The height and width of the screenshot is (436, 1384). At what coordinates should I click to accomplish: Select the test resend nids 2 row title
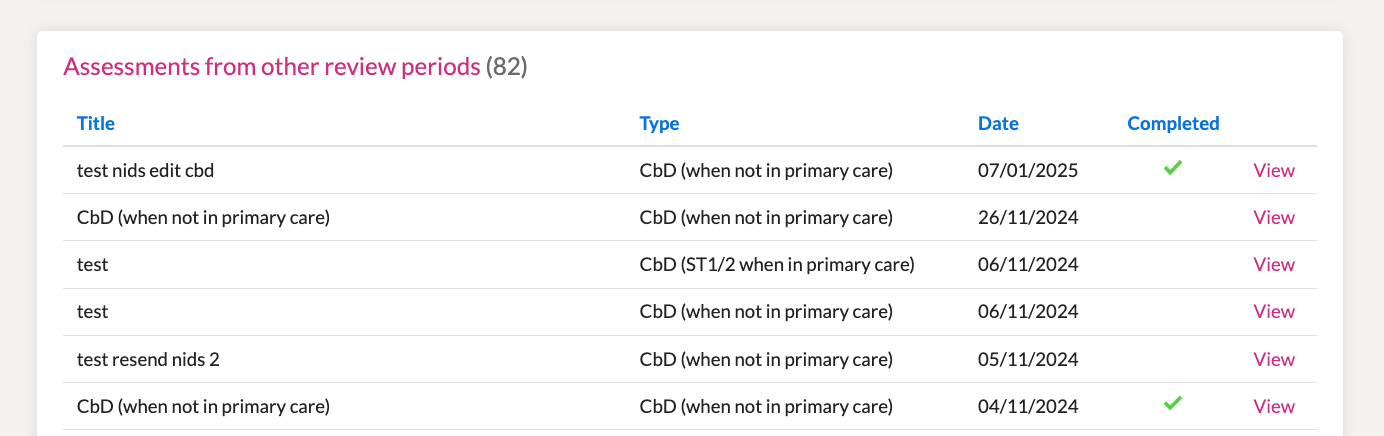tap(148, 359)
